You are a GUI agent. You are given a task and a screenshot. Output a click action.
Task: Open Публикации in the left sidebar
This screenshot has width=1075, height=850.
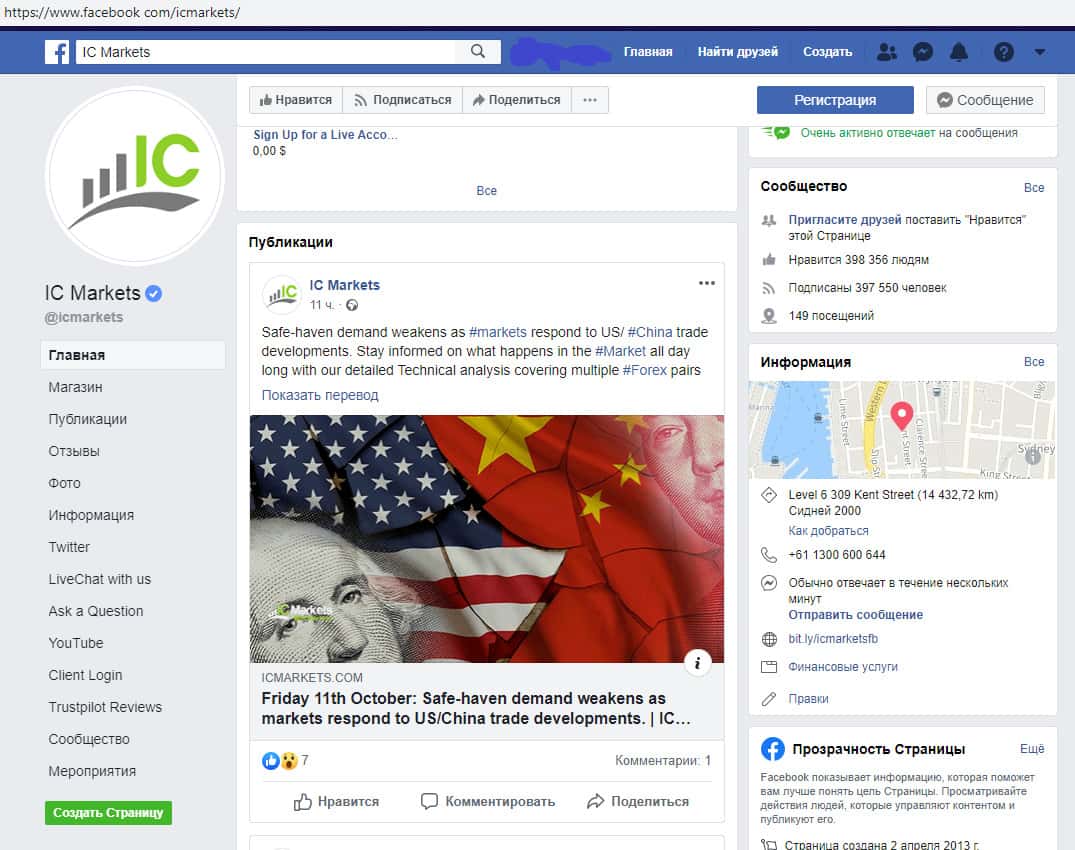pos(88,419)
